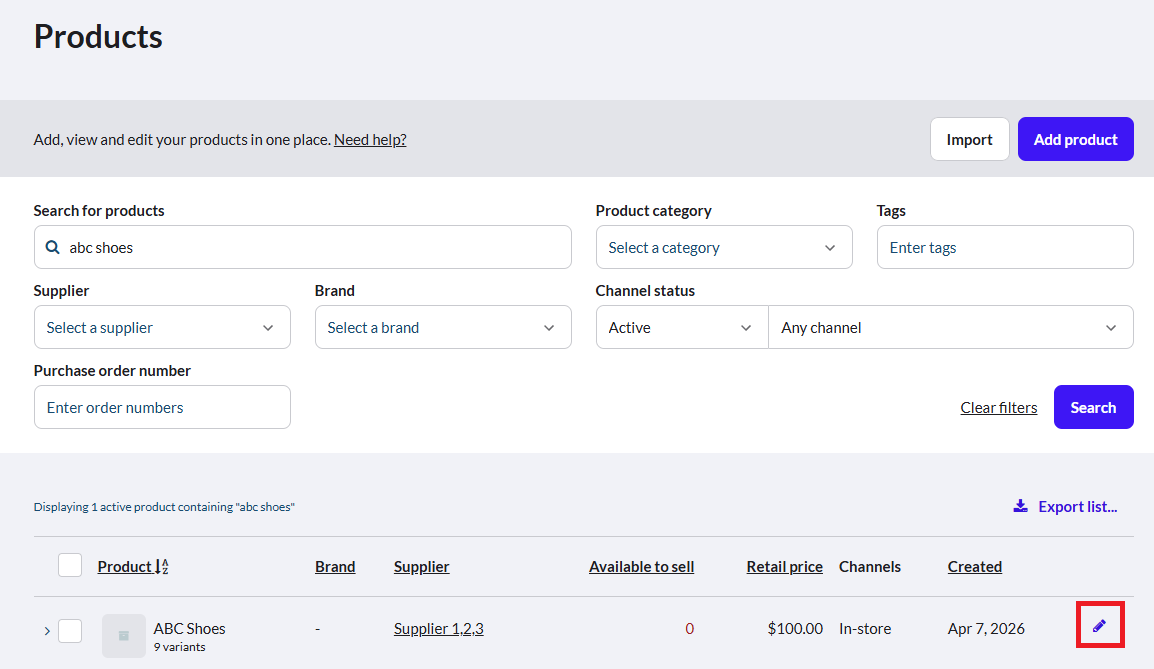Click the Add product button
1154x669 pixels.
coord(1075,139)
